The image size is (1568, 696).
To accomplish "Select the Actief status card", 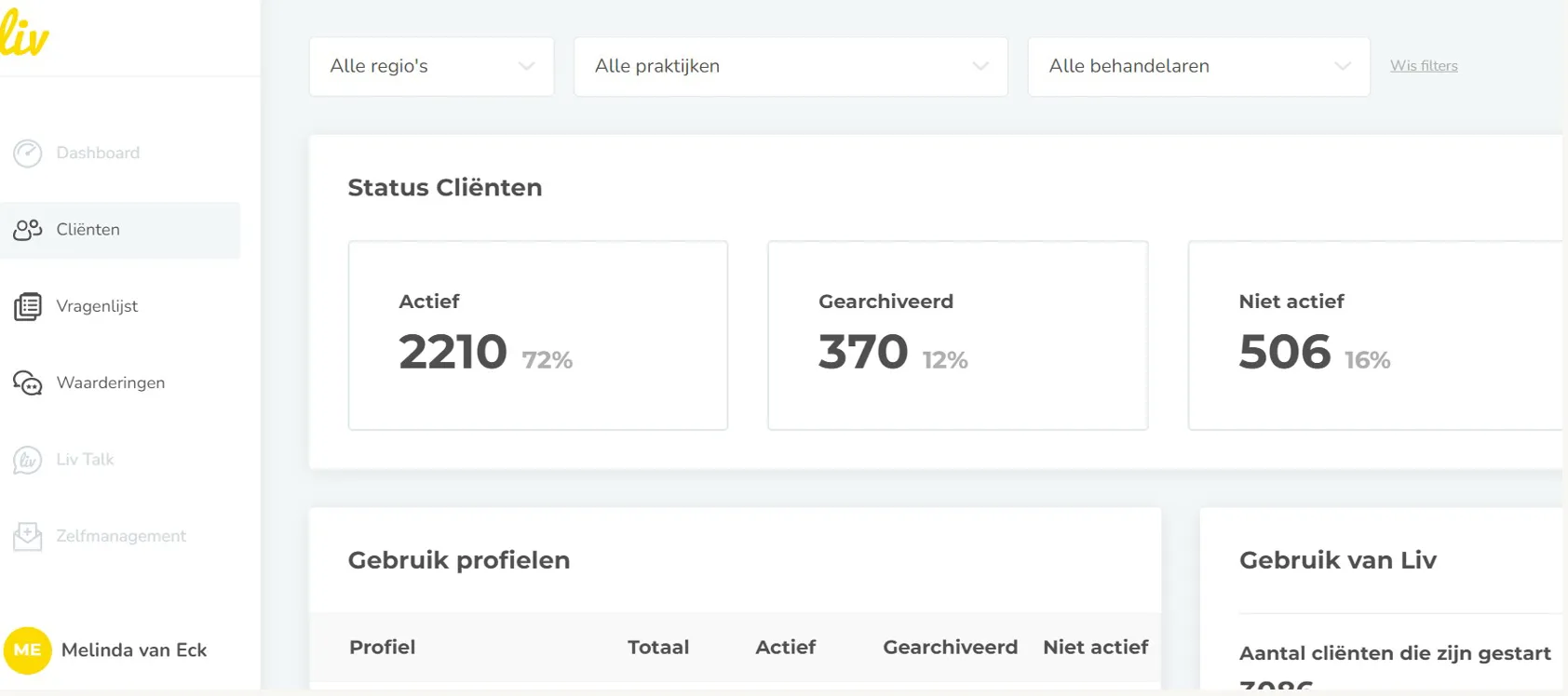I will [x=537, y=335].
